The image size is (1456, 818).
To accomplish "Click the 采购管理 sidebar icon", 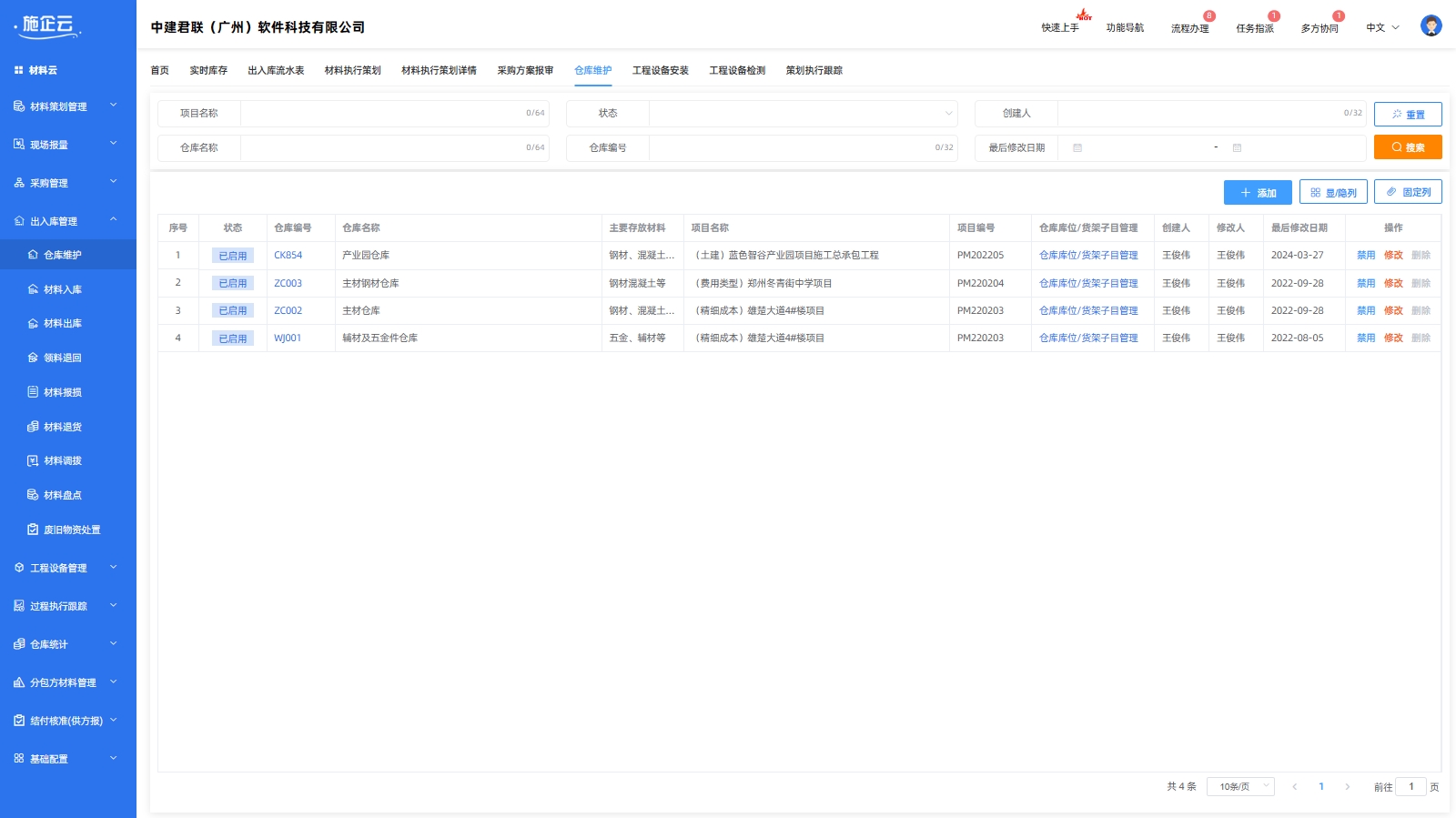I will [x=19, y=183].
